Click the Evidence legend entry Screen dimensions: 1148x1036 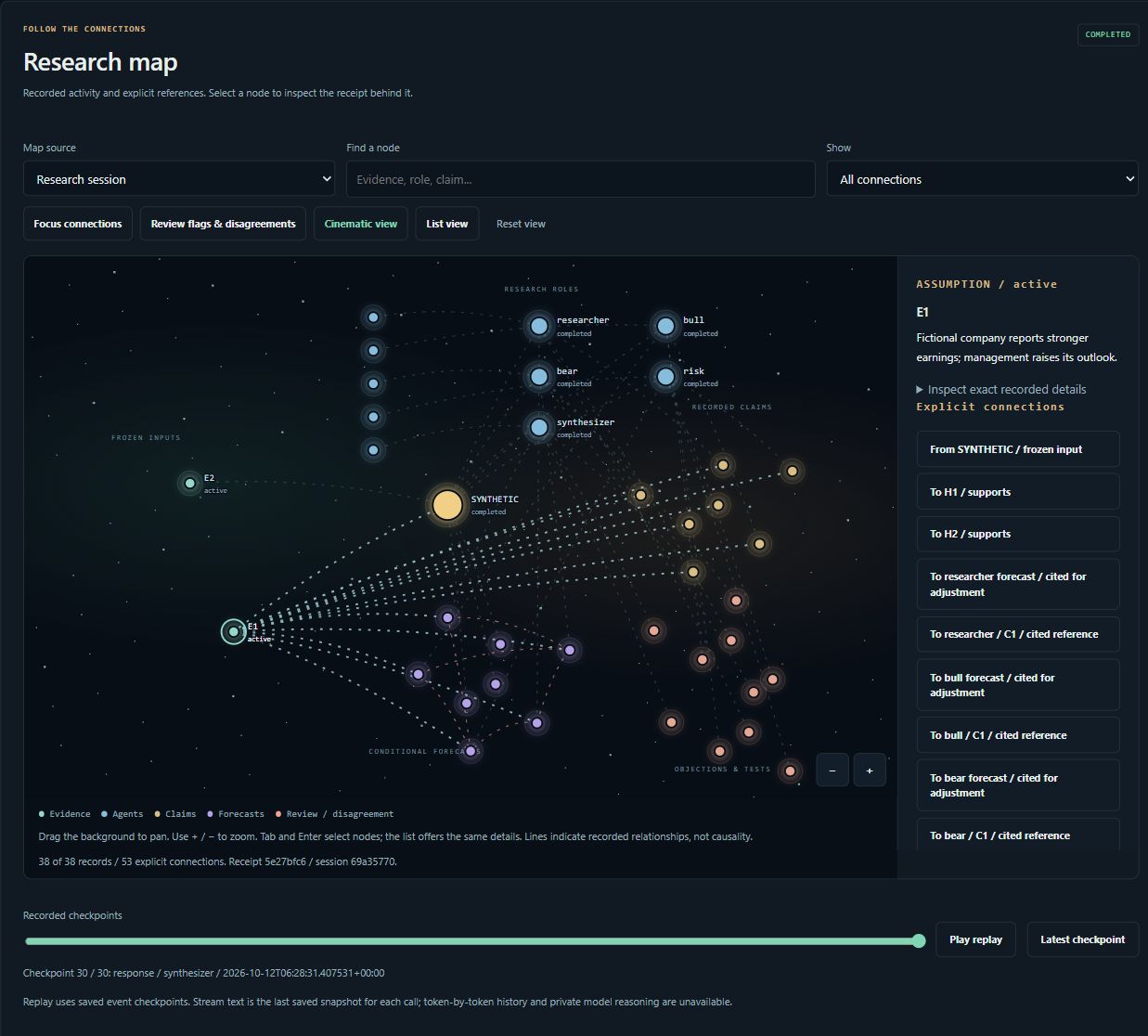64,814
